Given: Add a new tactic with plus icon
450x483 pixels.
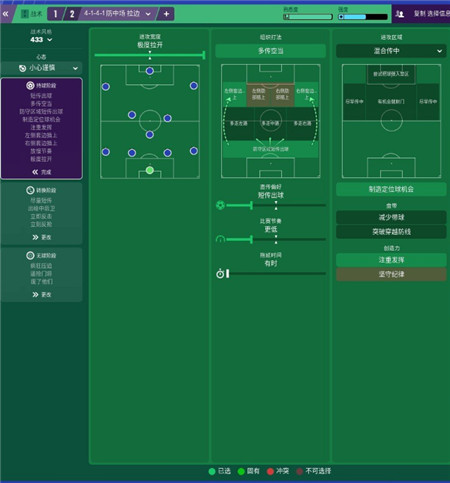Looking at the screenshot, I should (x=166, y=14).
